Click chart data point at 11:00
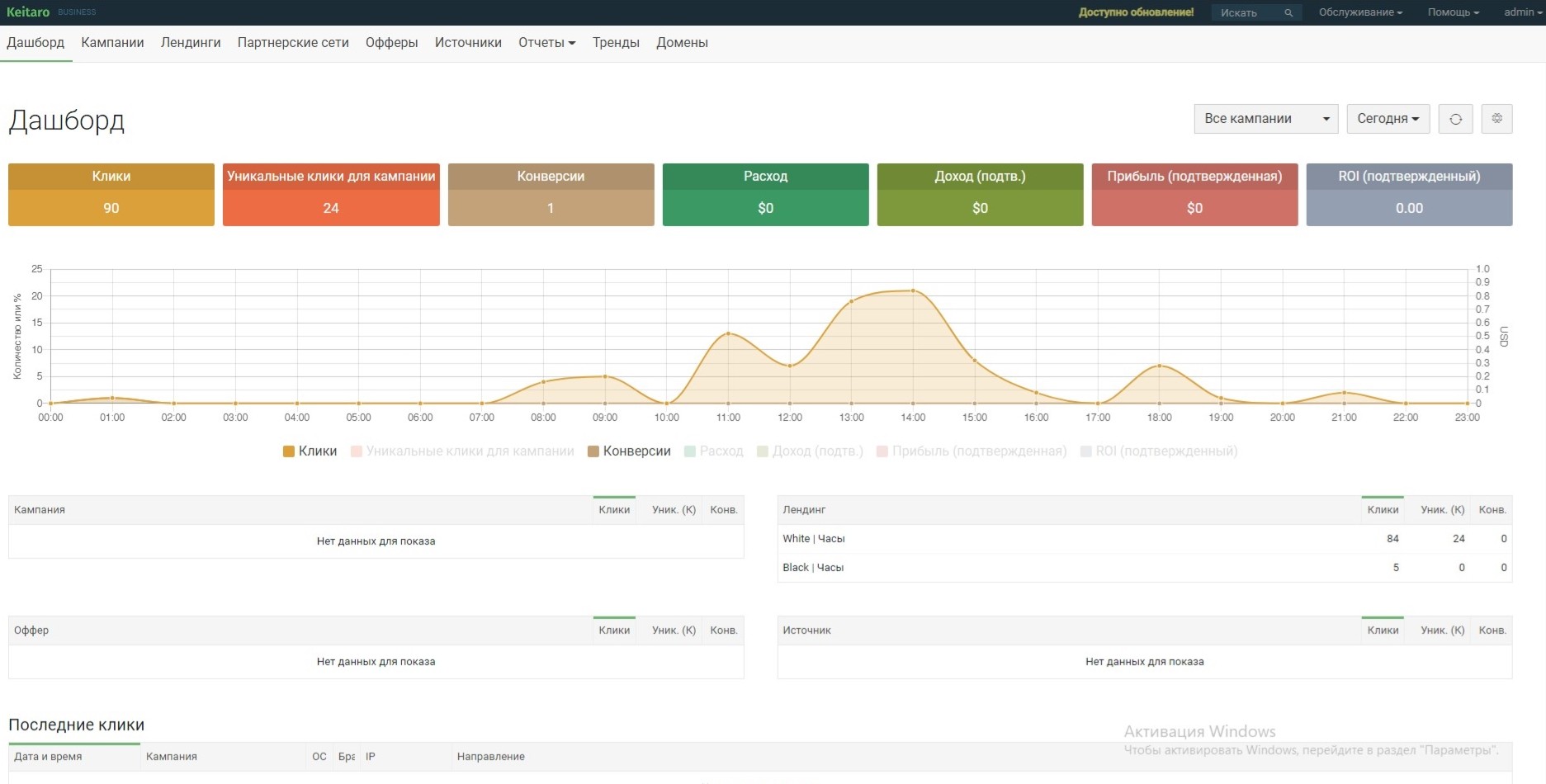Screen dimensions: 1546x784 point(728,333)
